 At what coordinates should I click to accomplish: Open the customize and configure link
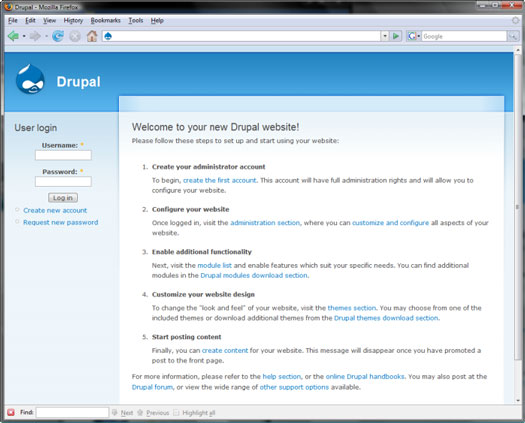click(x=390, y=223)
